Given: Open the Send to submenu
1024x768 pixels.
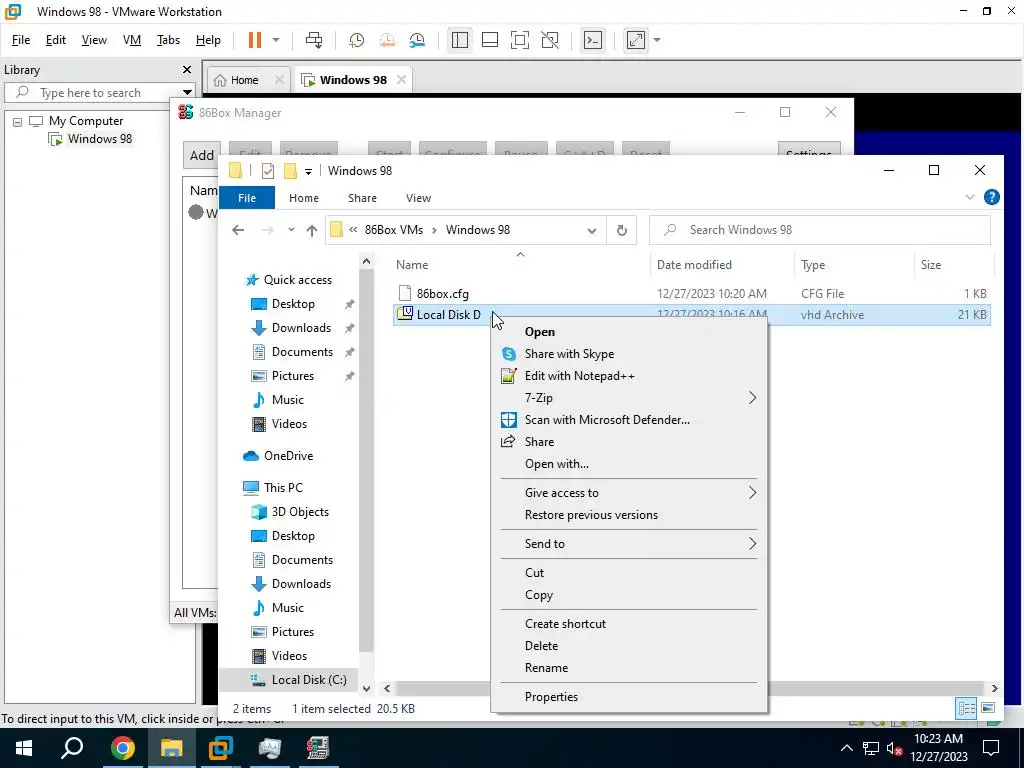Looking at the screenshot, I should pyautogui.click(x=630, y=544).
